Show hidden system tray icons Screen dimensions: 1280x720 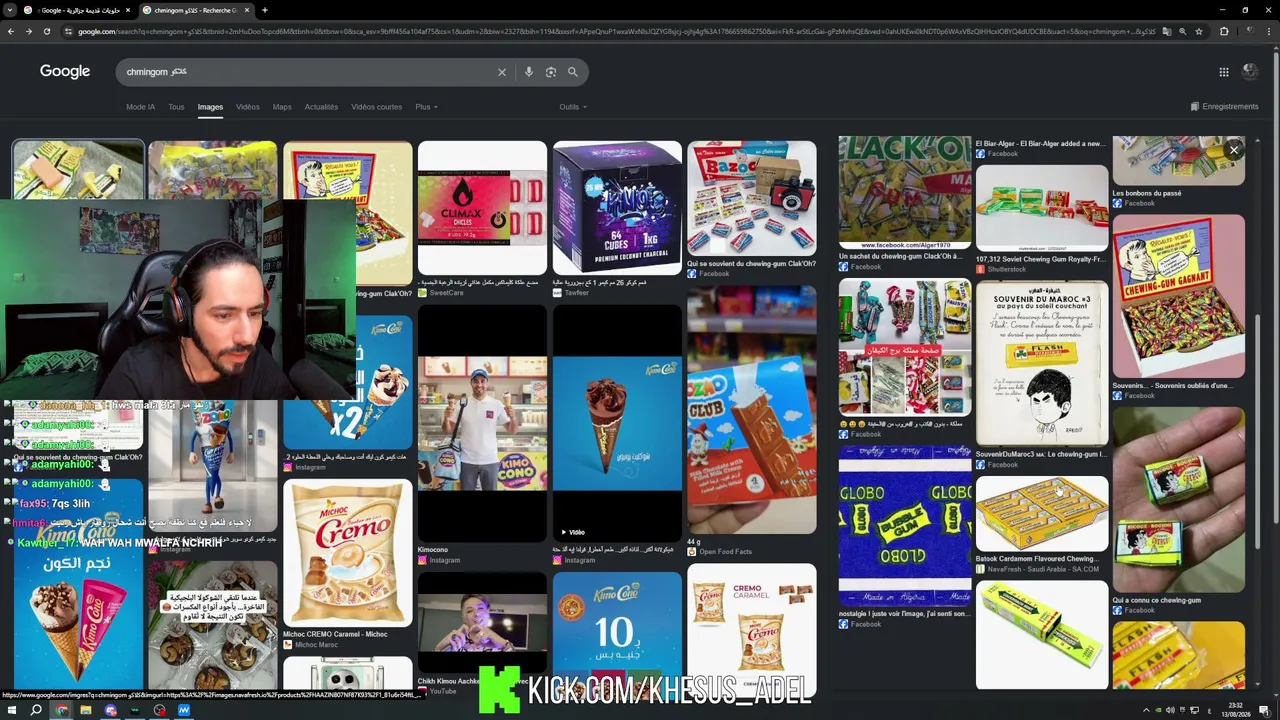point(1146,710)
